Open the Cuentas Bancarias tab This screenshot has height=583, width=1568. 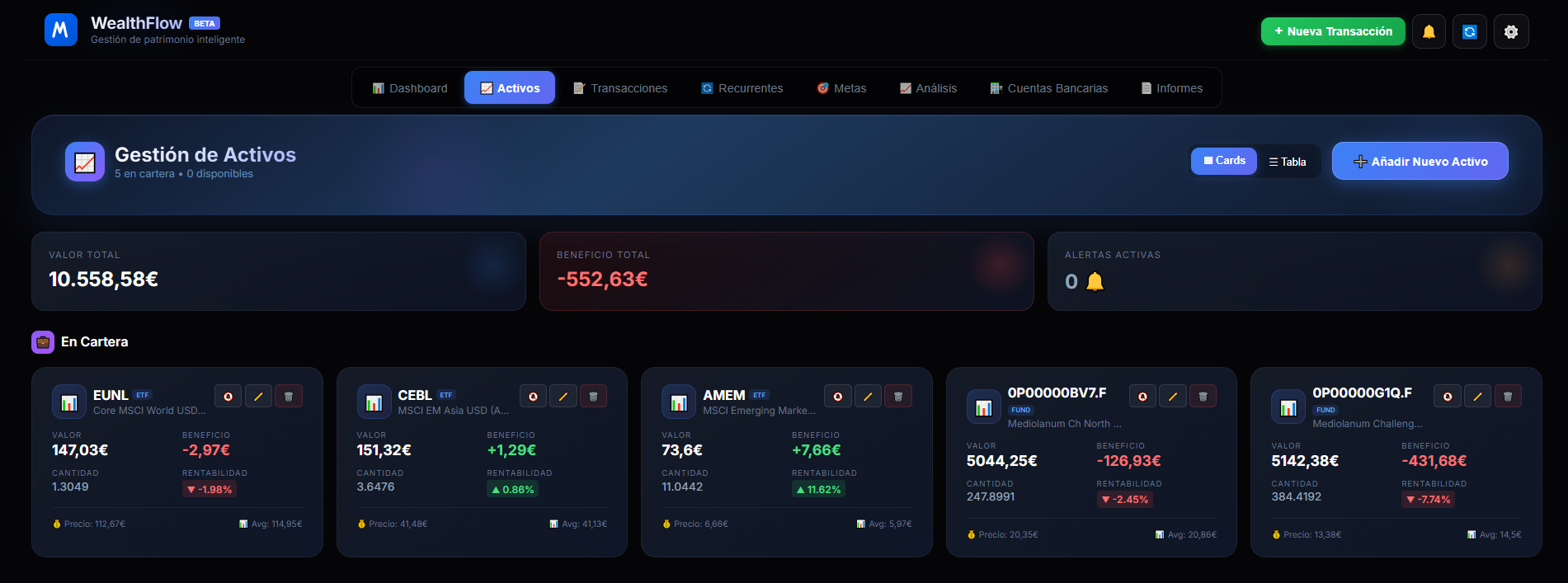[x=1049, y=88]
